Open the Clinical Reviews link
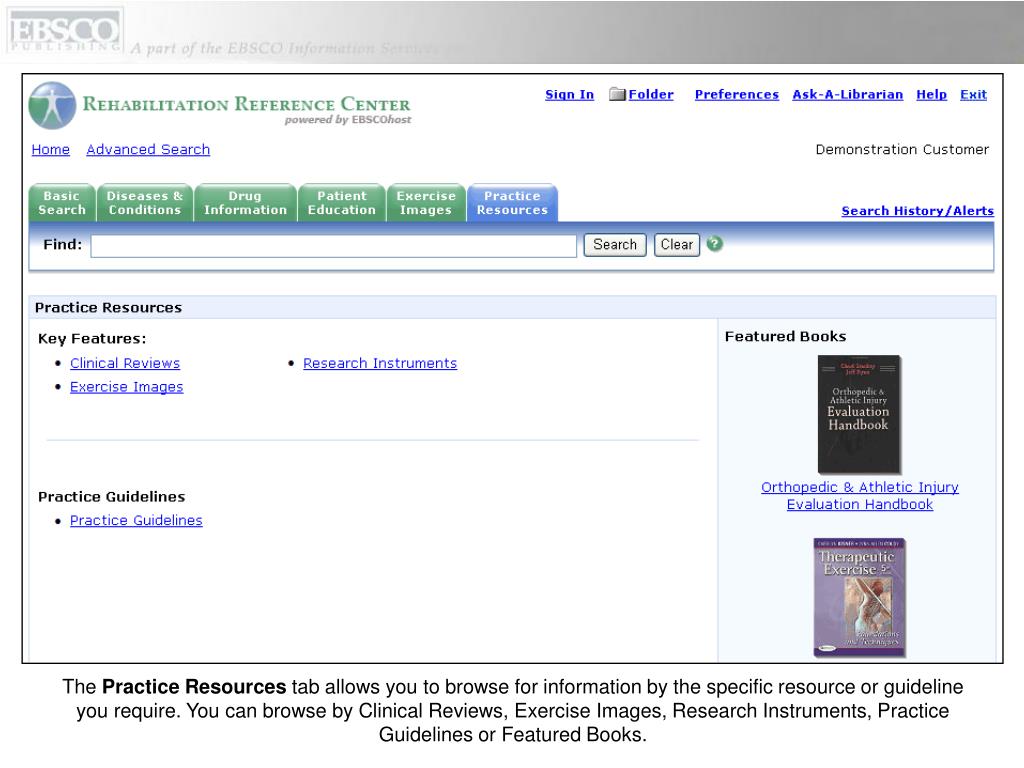Image resolution: width=1024 pixels, height=768 pixels. click(125, 363)
